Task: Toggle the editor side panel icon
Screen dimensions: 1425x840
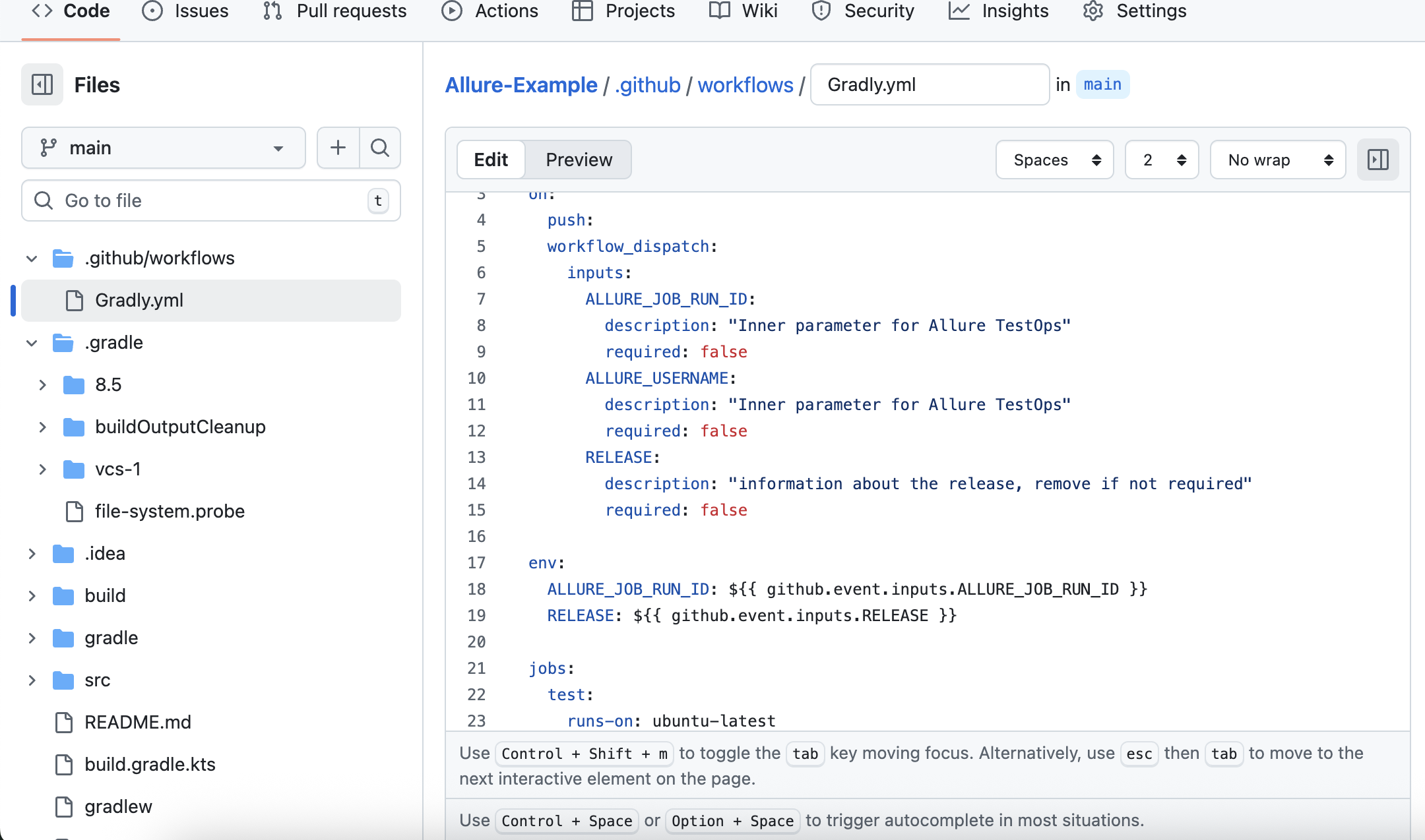Action: click(1377, 159)
